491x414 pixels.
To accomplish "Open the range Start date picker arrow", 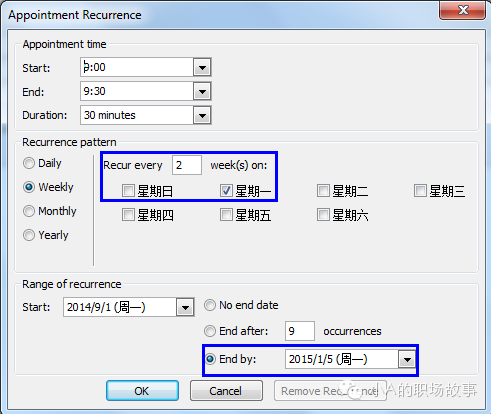I will [x=185, y=307].
